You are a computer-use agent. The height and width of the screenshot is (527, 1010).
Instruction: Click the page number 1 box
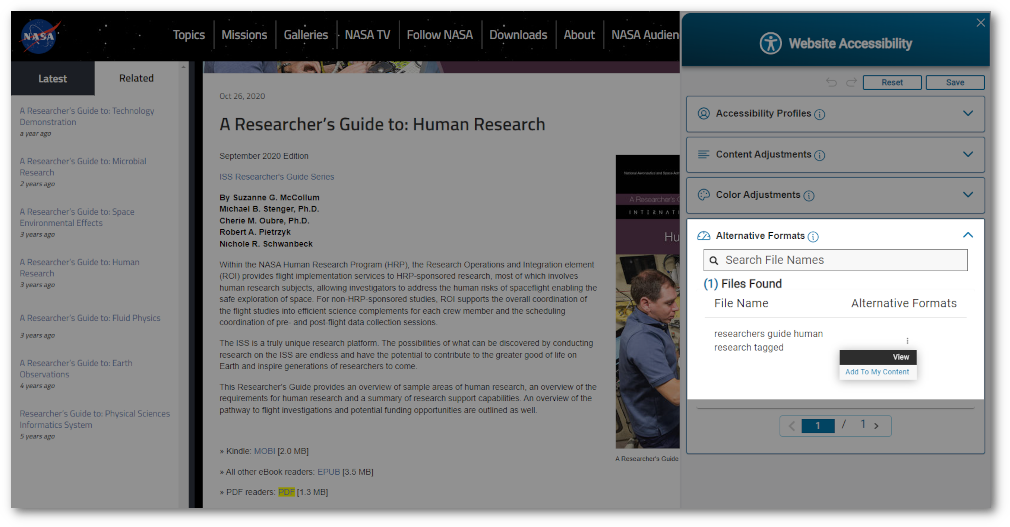pos(818,426)
